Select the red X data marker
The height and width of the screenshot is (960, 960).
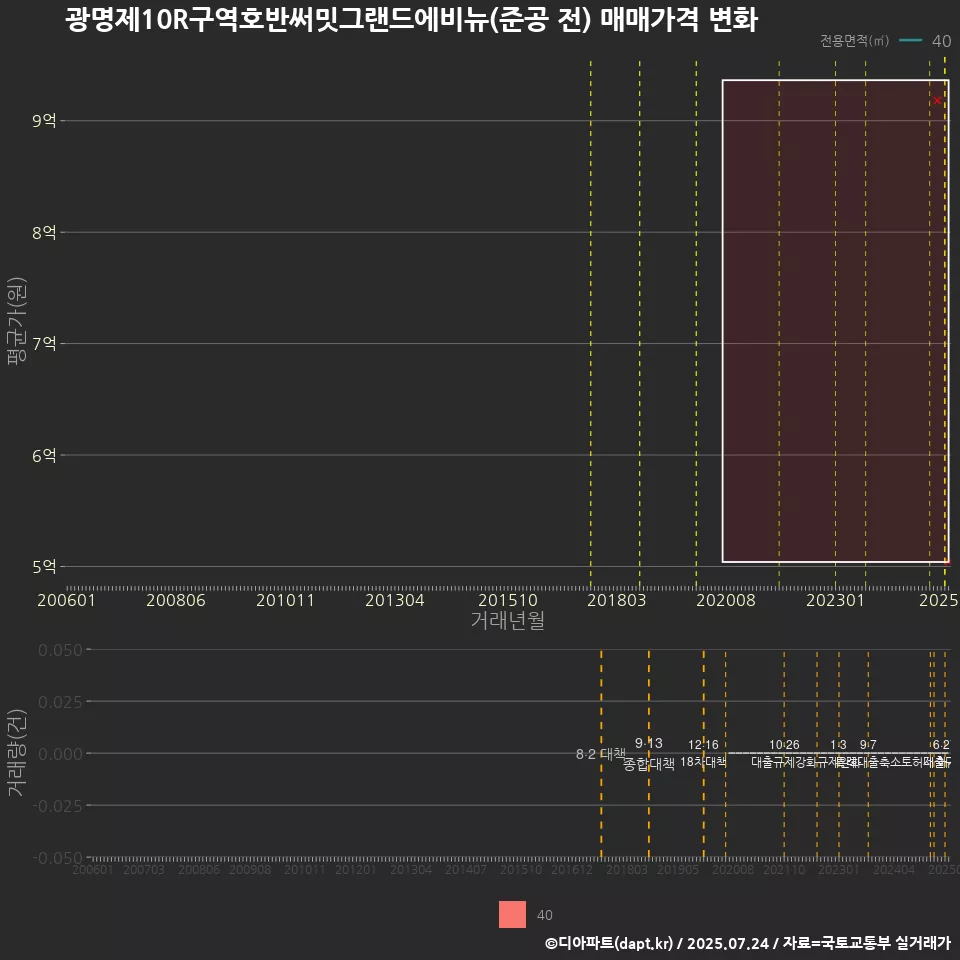pyautogui.click(x=936, y=100)
